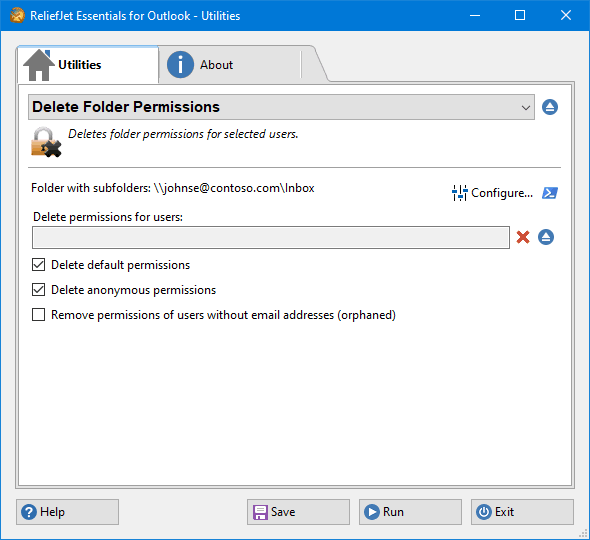Viewport: 590px width, 540px height.
Task: Click the ReliefJet app icon in title bar
Action: (x=17, y=15)
